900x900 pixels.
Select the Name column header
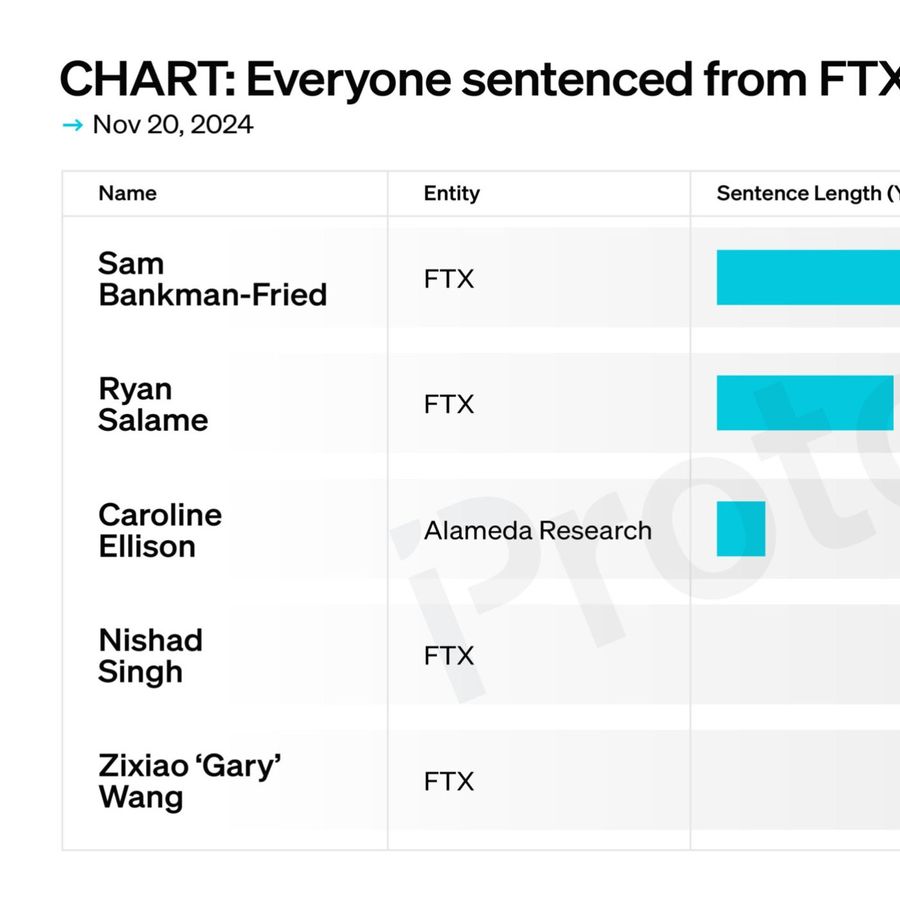tap(127, 193)
